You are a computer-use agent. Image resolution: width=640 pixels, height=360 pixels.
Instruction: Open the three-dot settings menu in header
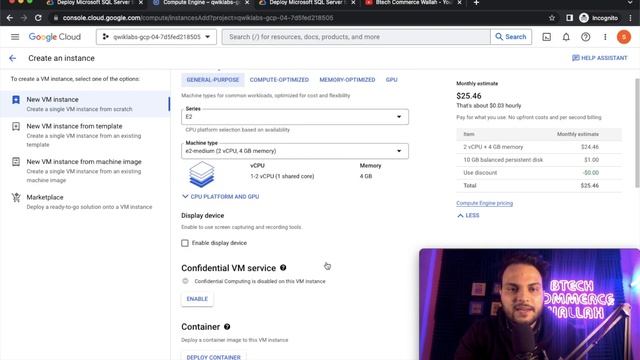(605, 37)
